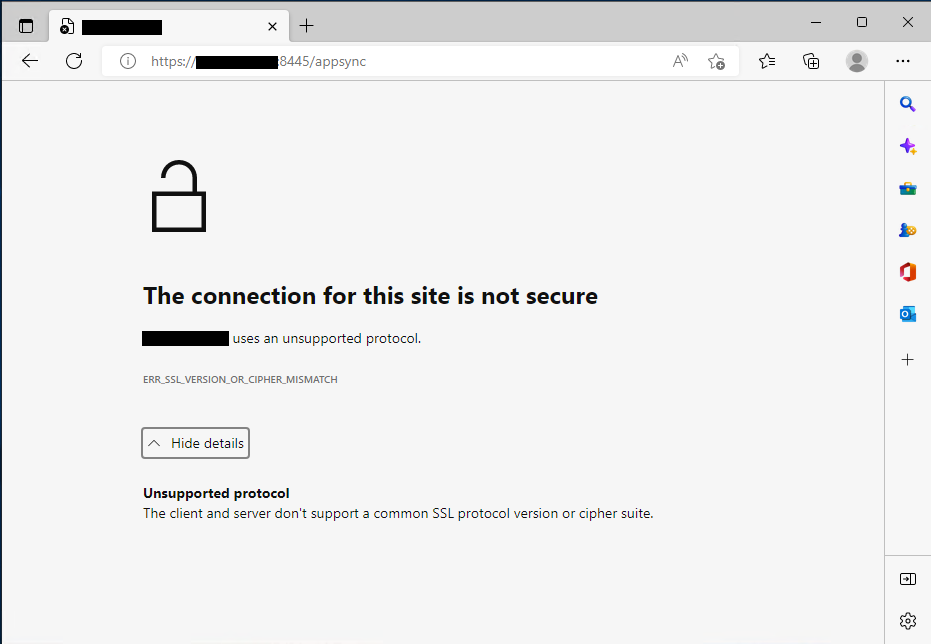This screenshot has height=644, width=931.
Task: Open the Settings and more menu
Action: coord(903,61)
